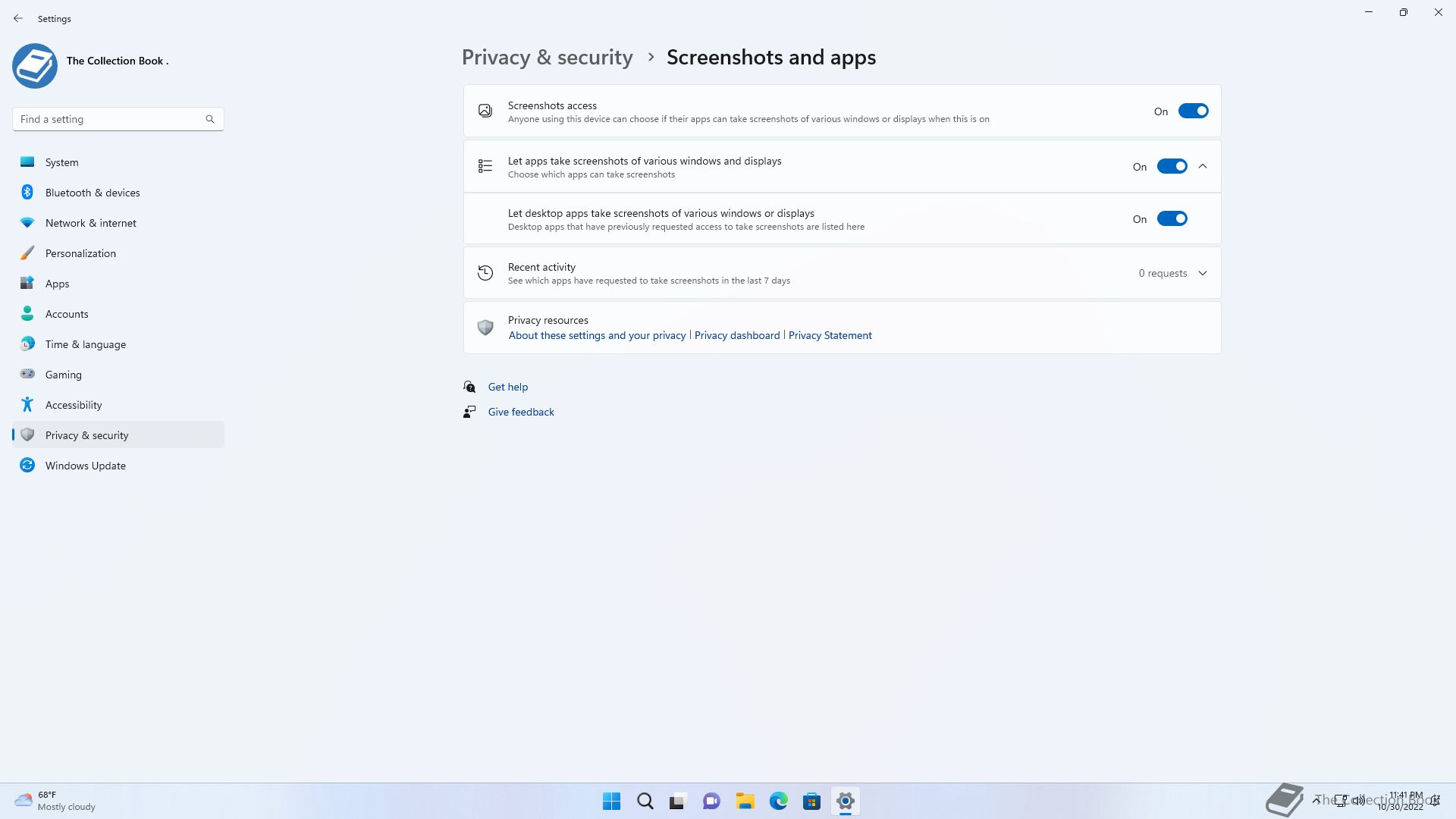Click the search magnifier in Find a setting

tap(210, 119)
